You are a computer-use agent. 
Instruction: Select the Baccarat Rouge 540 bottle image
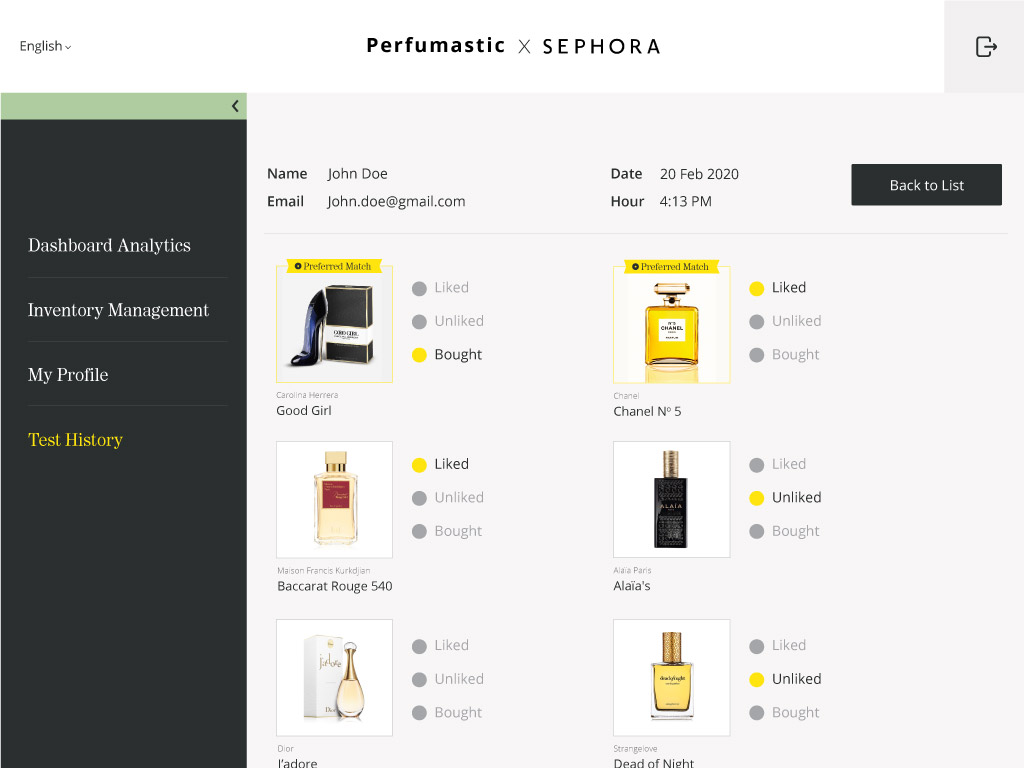(334, 499)
